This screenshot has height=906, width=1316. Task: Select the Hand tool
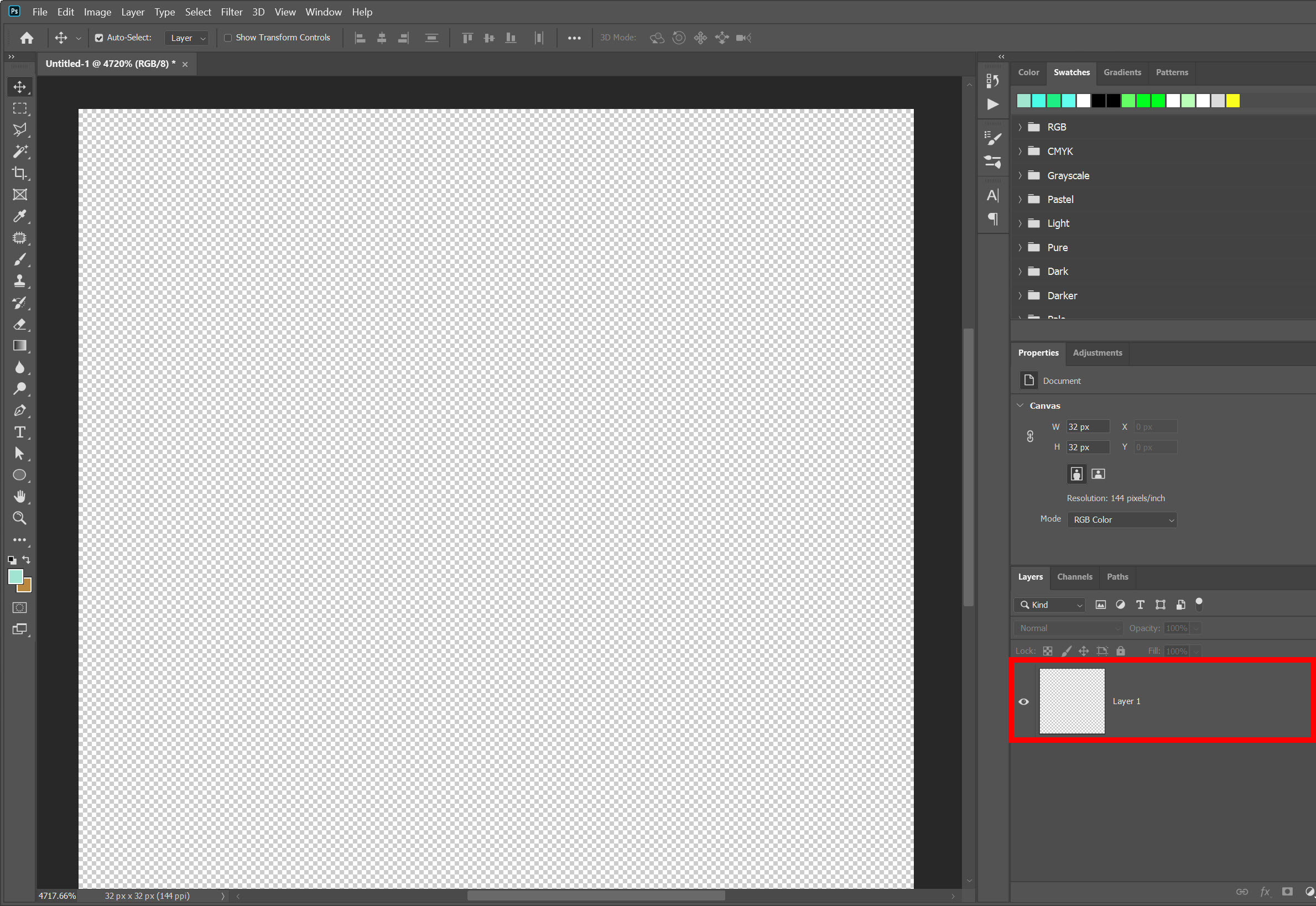20,497
